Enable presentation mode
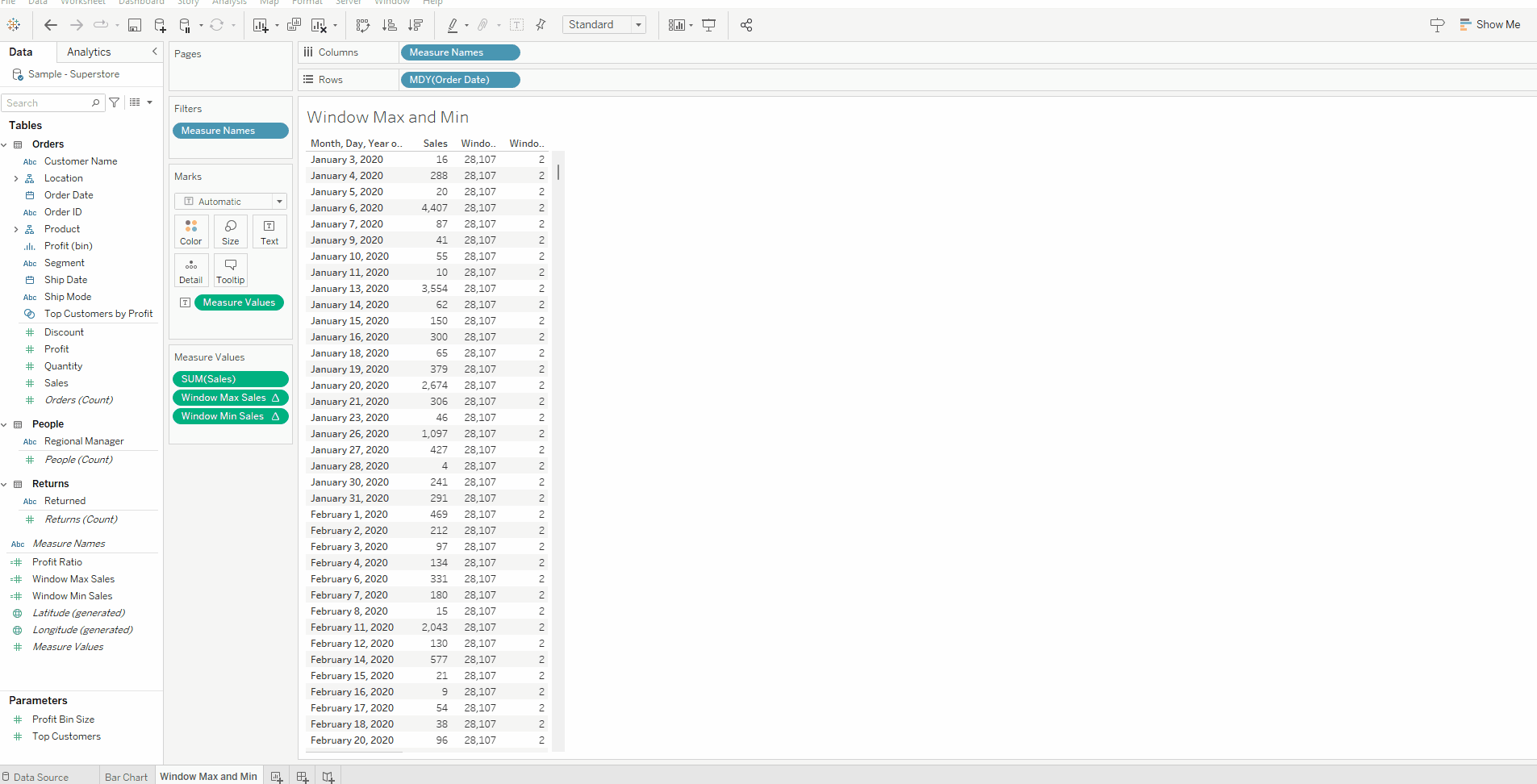 [708, 25]
